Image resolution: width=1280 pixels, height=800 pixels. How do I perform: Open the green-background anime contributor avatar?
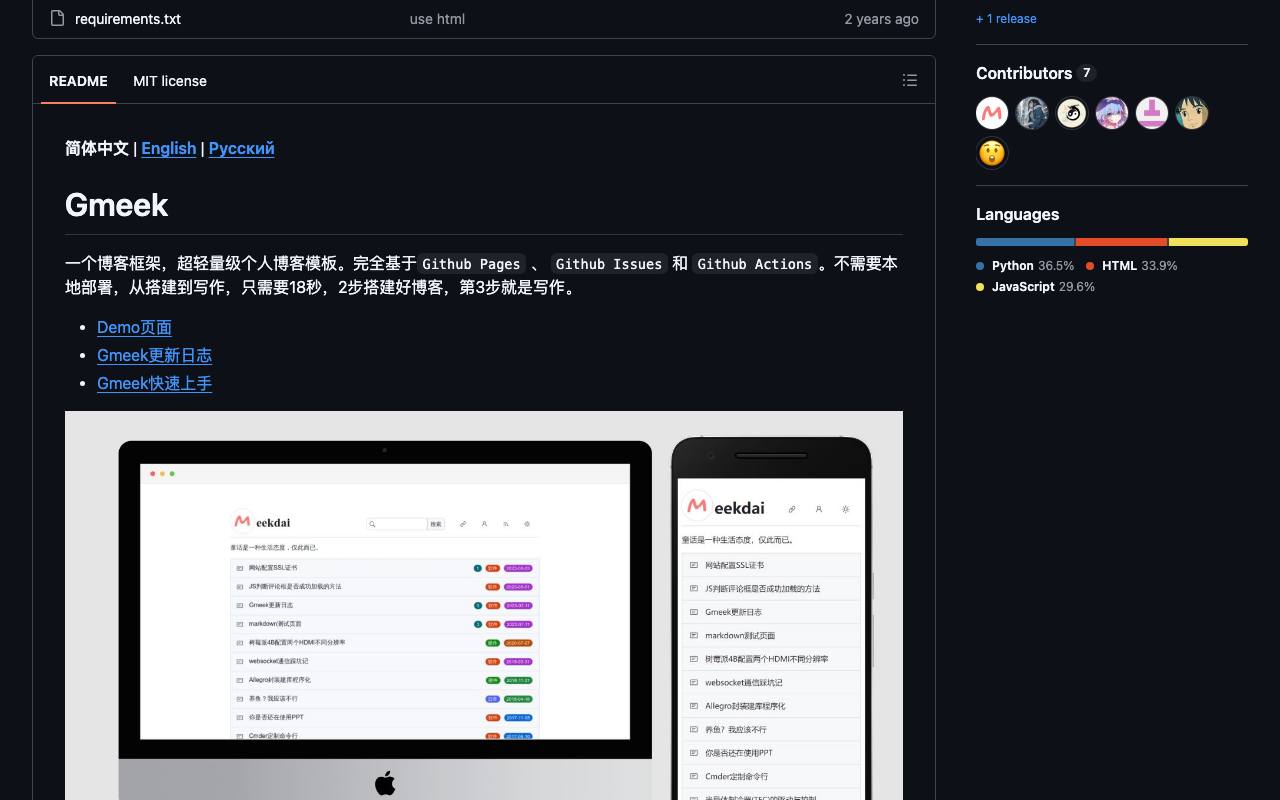point(1192,113)
